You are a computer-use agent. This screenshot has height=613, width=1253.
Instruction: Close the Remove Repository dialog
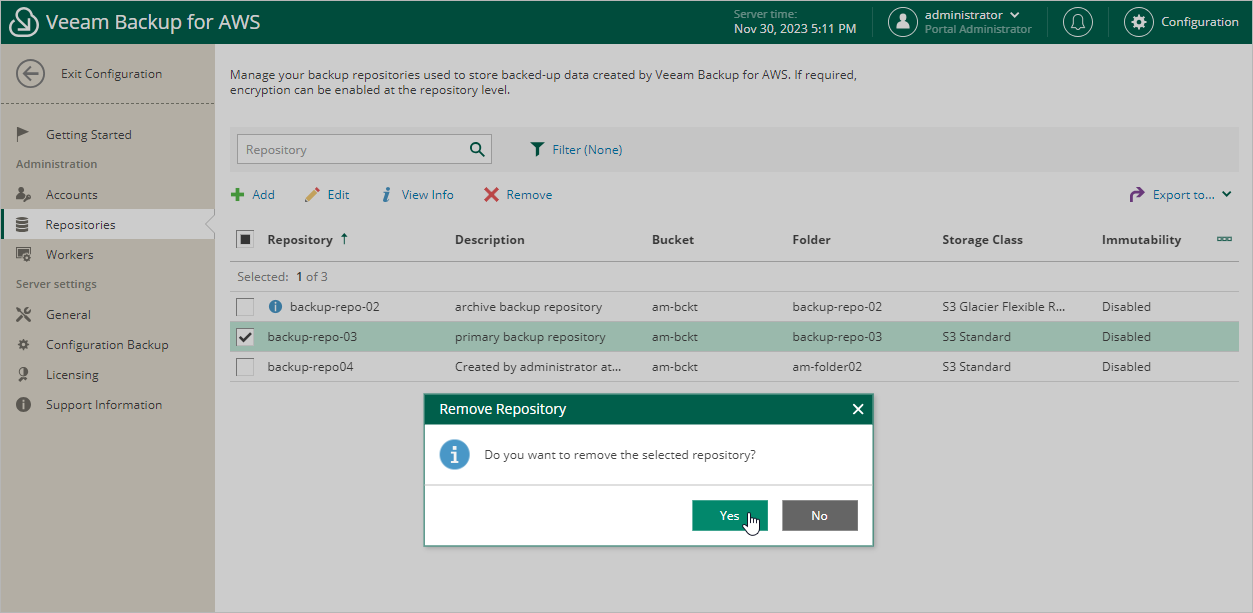click(x=857, y=409)
